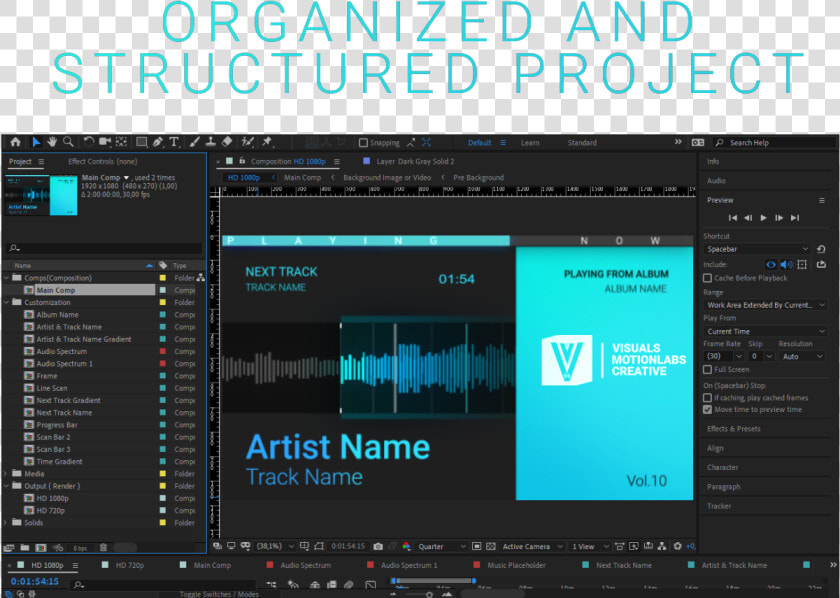The image size is (840, 598).
Task: Click the Home icon in the toolbar
Action: 16,142
